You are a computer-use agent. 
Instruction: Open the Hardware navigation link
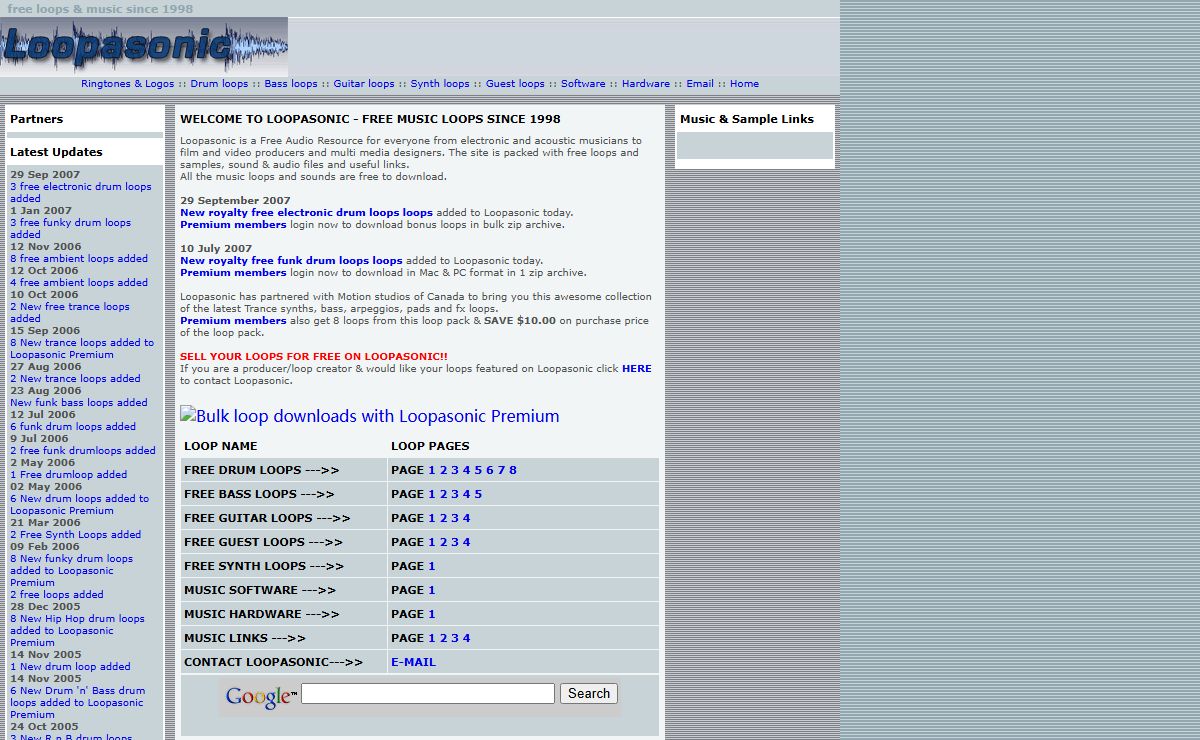(x=646, y=84)
